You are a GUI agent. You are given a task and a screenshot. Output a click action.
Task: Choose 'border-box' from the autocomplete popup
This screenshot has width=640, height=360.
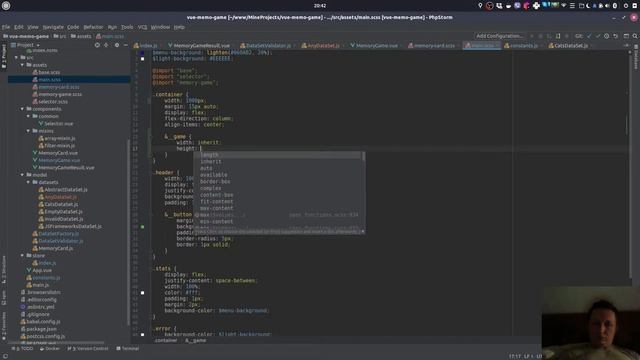click(x=278, y=182)
